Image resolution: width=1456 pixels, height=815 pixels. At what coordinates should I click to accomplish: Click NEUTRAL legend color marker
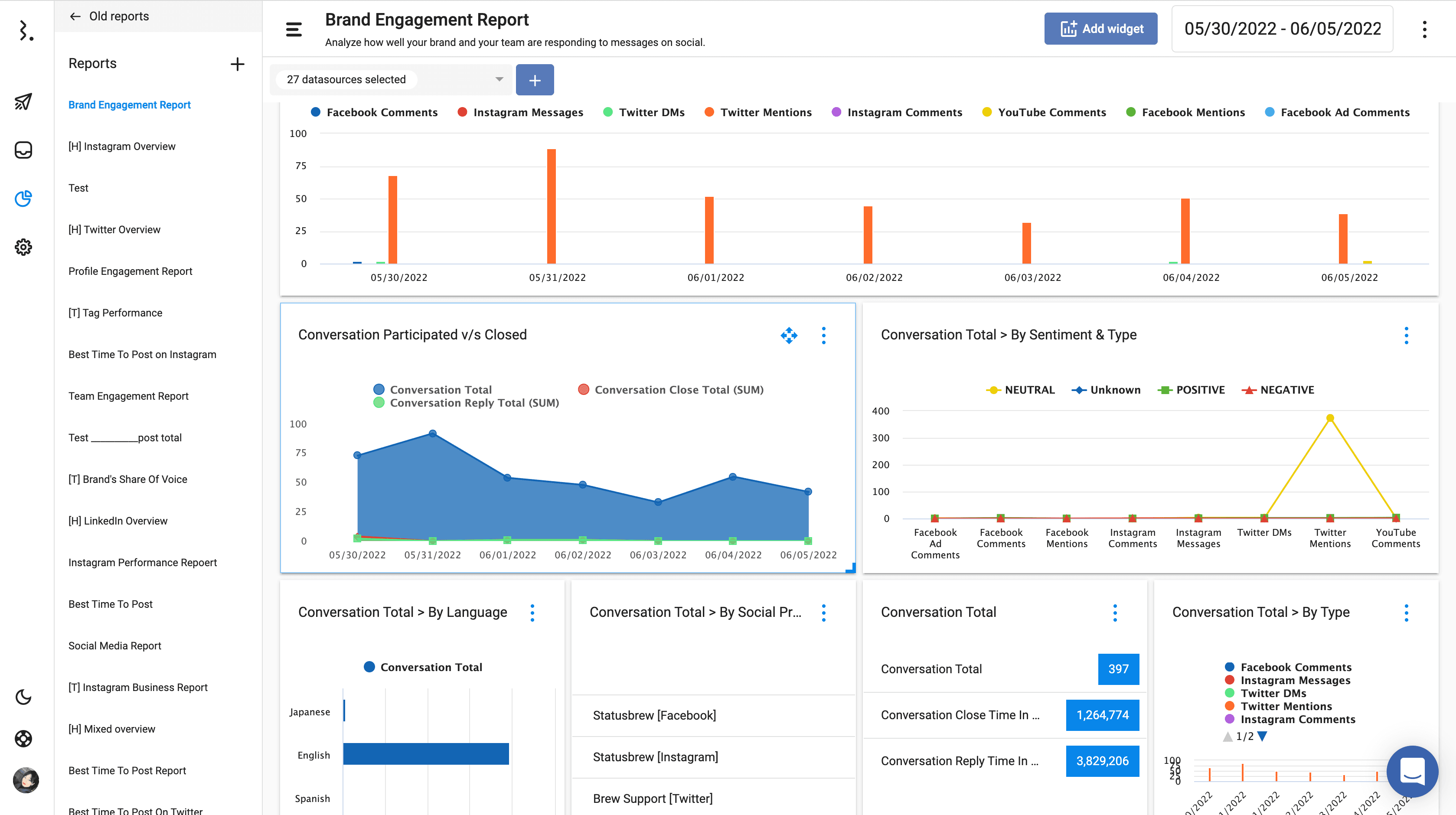993,390
